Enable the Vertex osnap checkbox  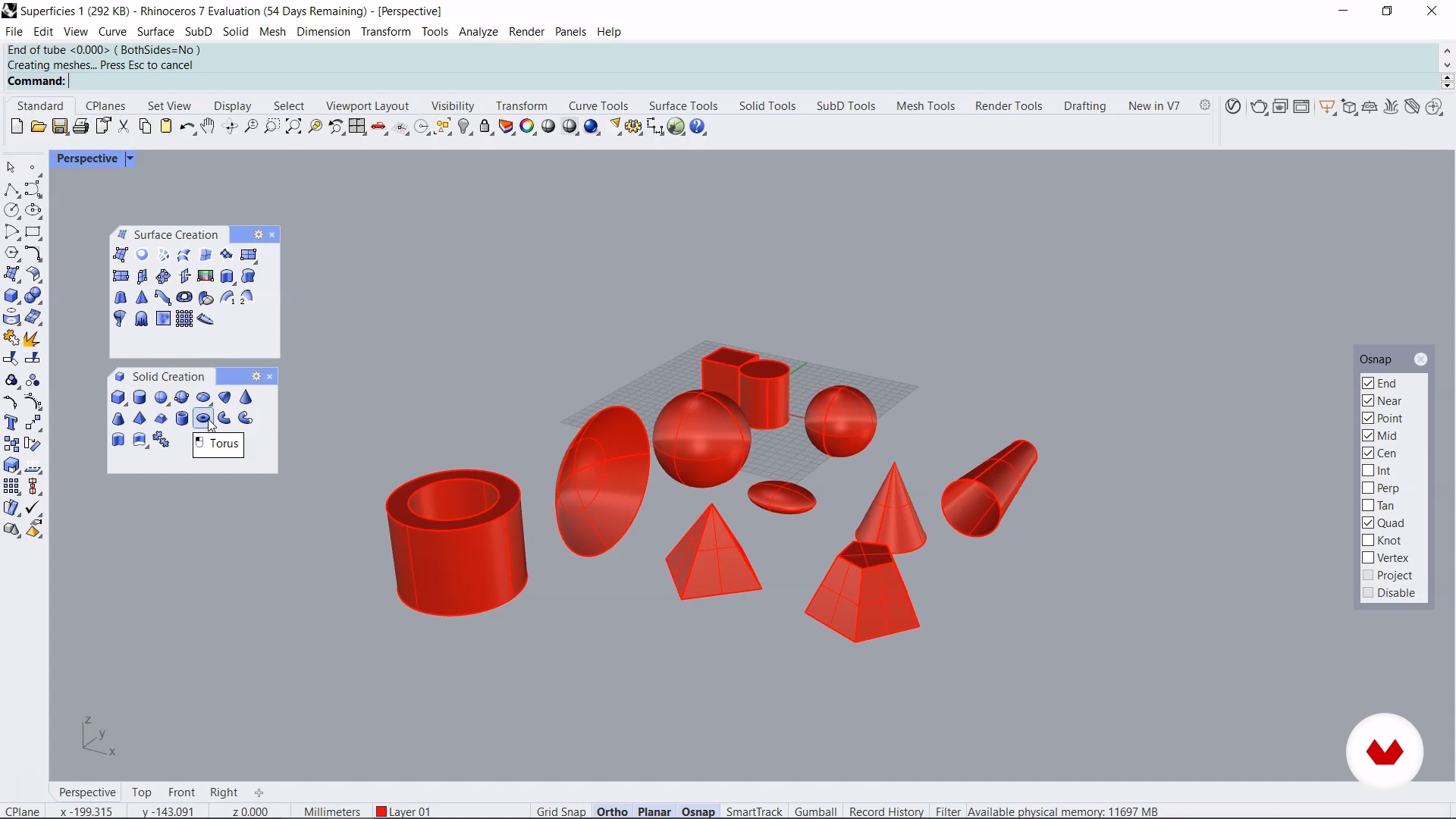pos(1368,557)
